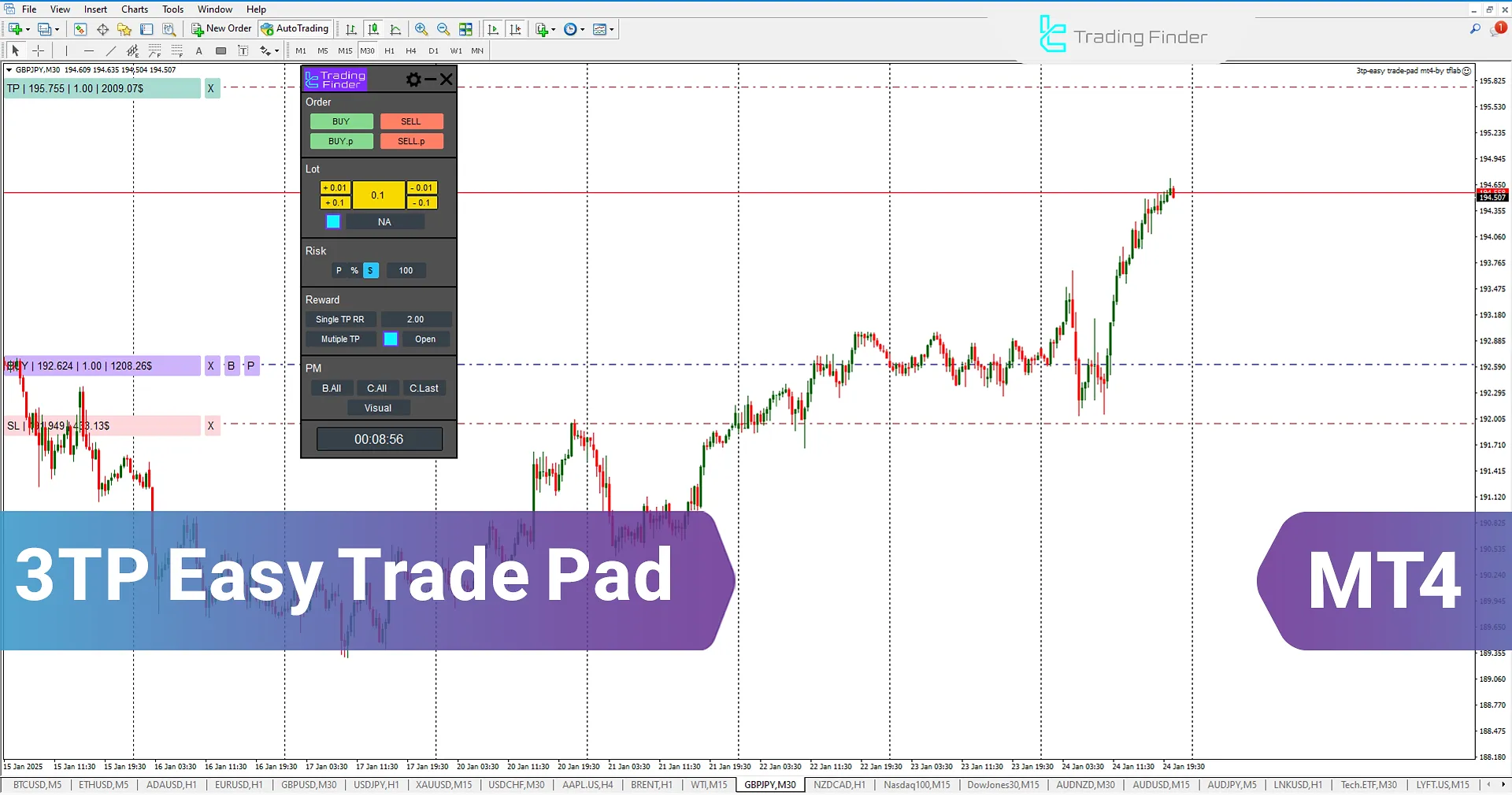Click the 0.1 lot size field
The height and width of the screenshot is (796, 1512).
coord(378,195)
